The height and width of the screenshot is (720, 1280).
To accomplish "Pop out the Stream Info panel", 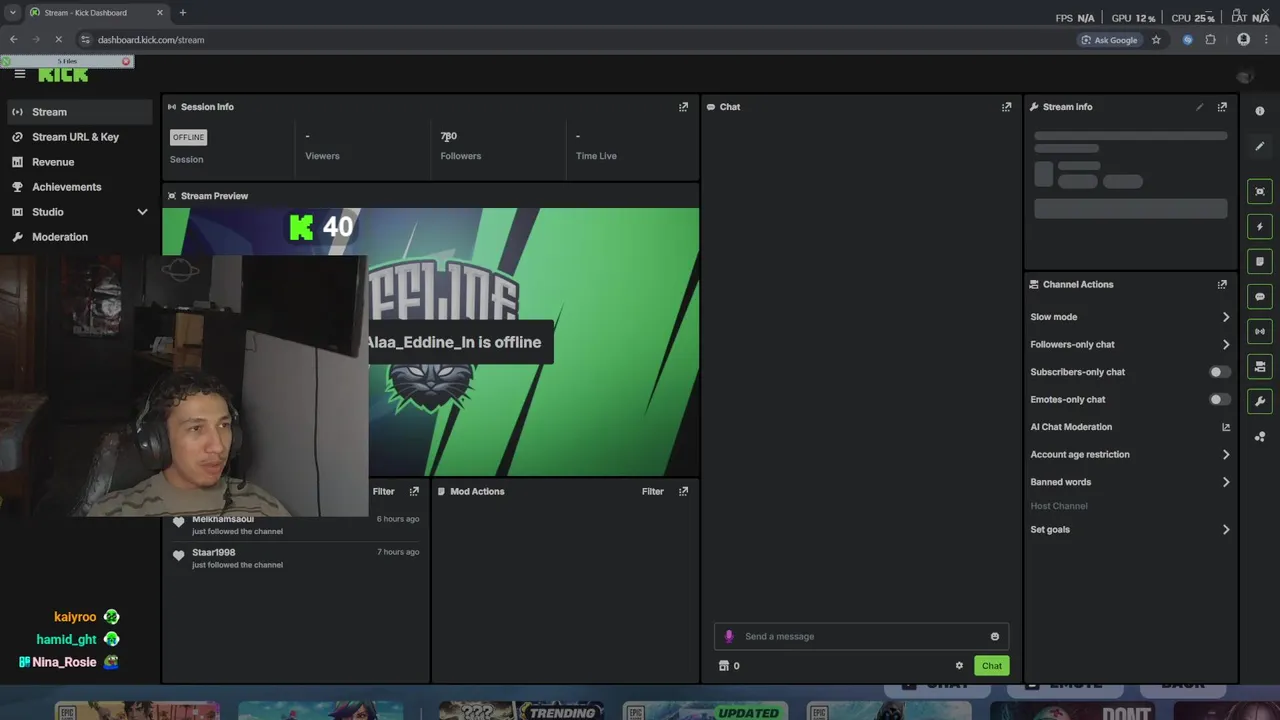I will click(1222, 107).
